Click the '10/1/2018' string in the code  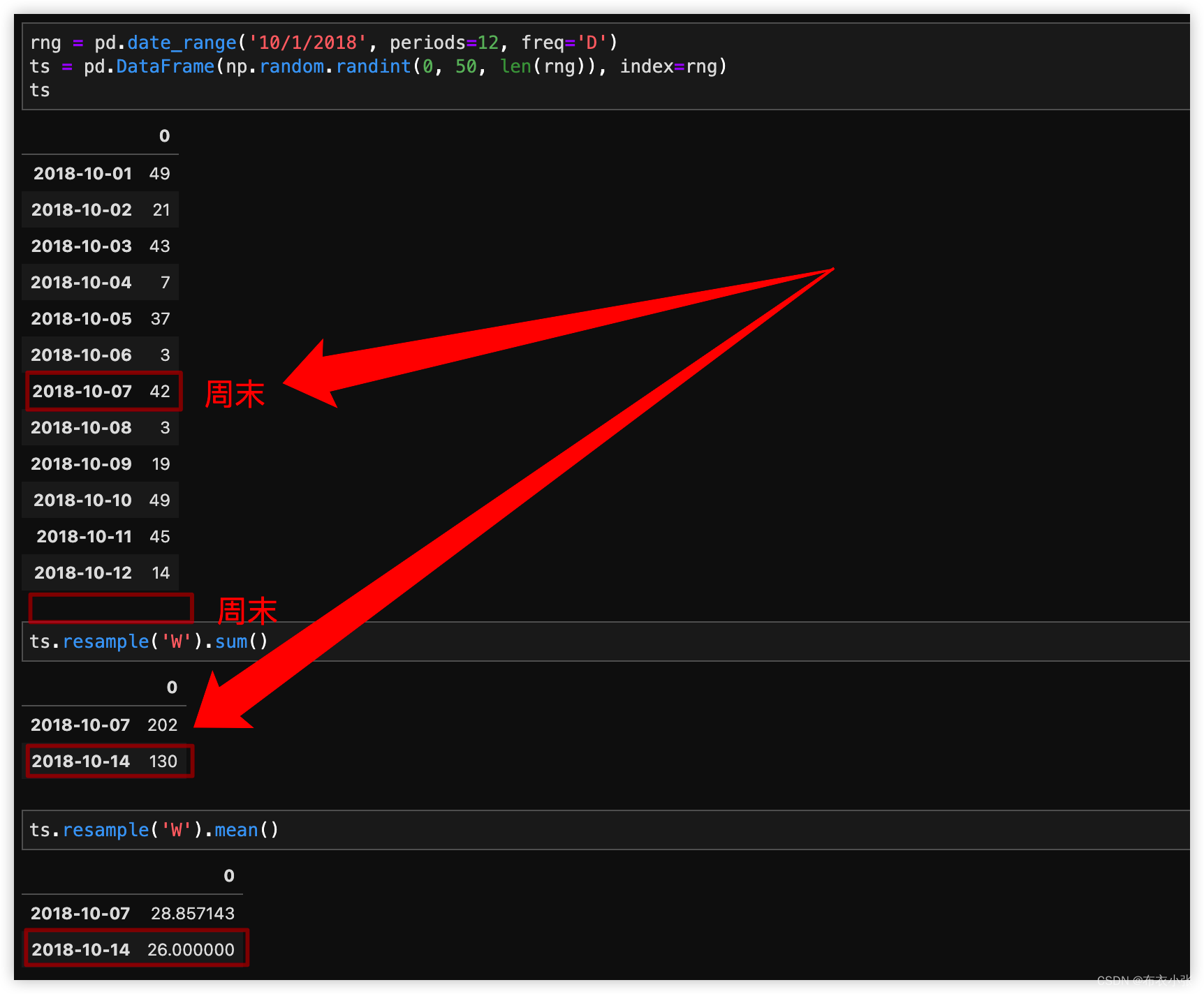click(308, 43)
